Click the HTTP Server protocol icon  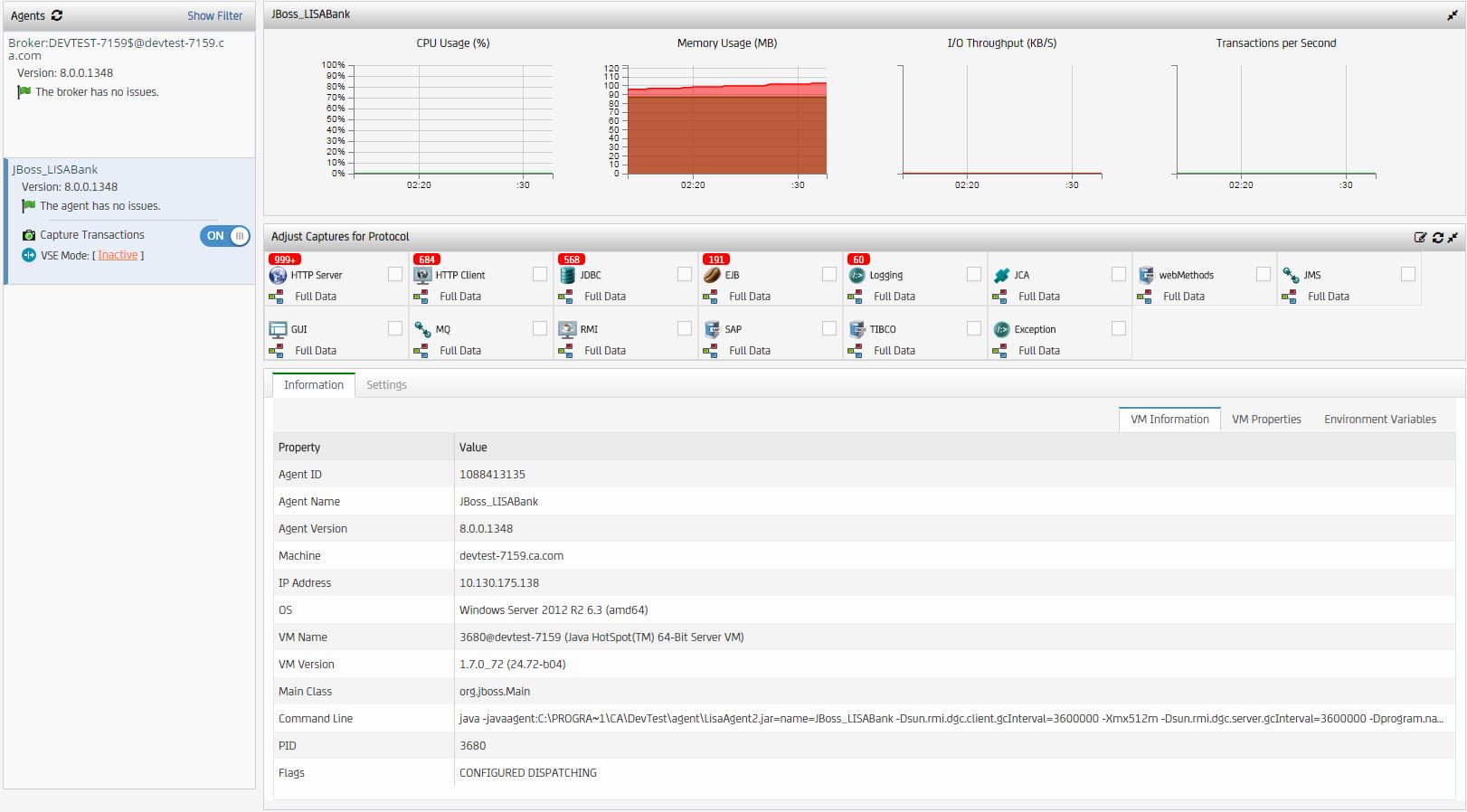278,275
